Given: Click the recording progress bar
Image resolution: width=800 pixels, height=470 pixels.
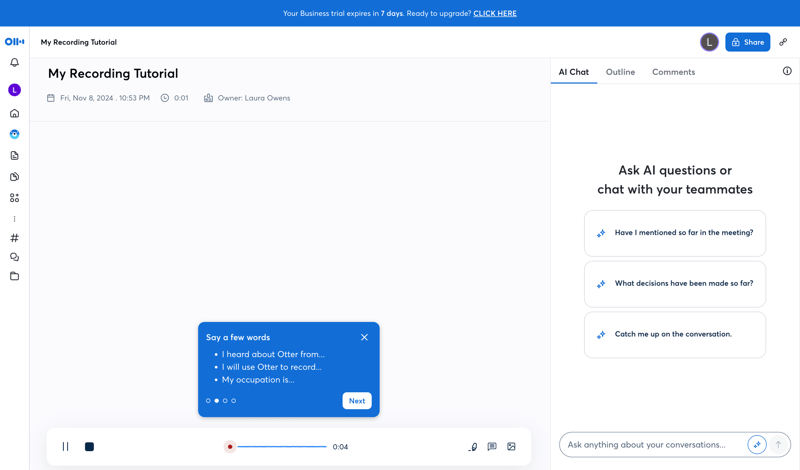Looking at the screenshot, I should pyautogui.click(x=282, y=447).
